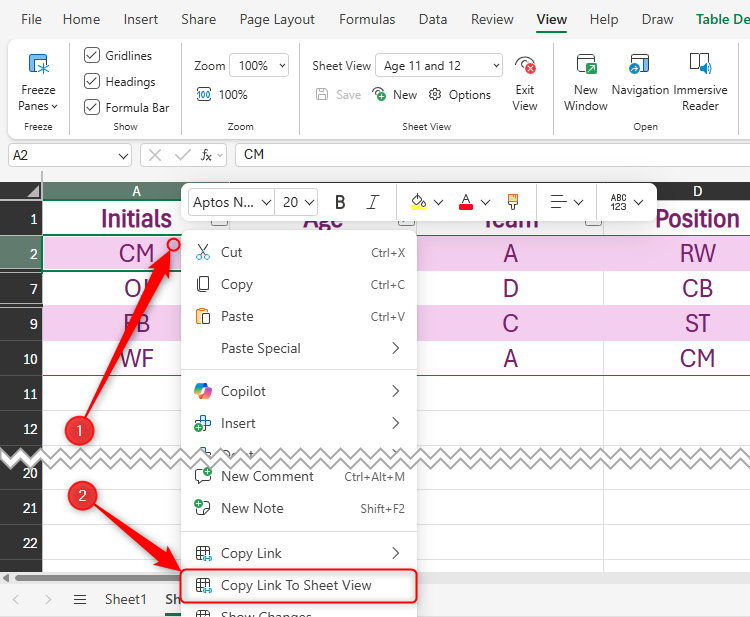Click the Copy icon in context menu
The image size is (750, 617).
tap(203, 284)
